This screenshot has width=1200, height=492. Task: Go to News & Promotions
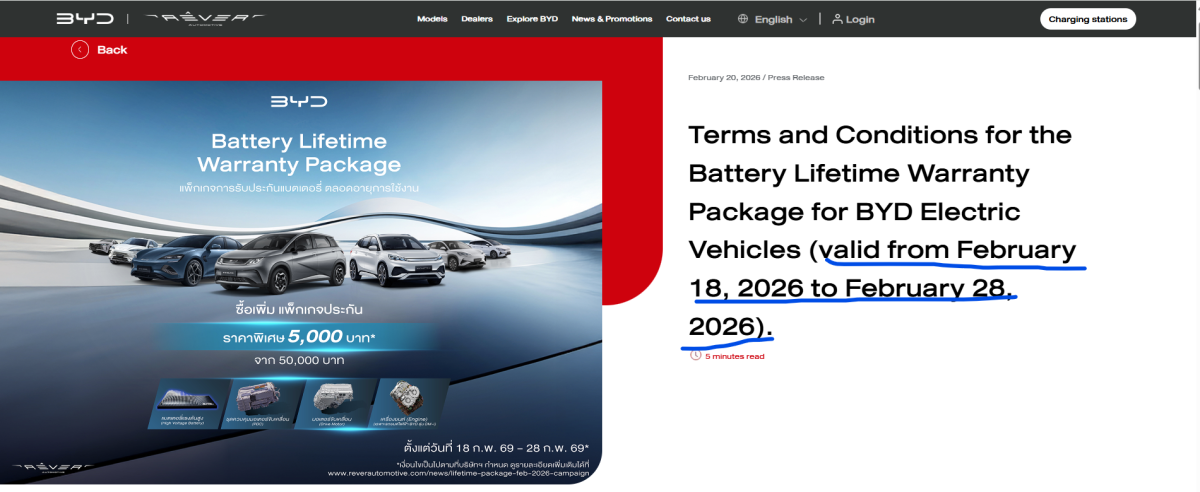click(611, 19)
